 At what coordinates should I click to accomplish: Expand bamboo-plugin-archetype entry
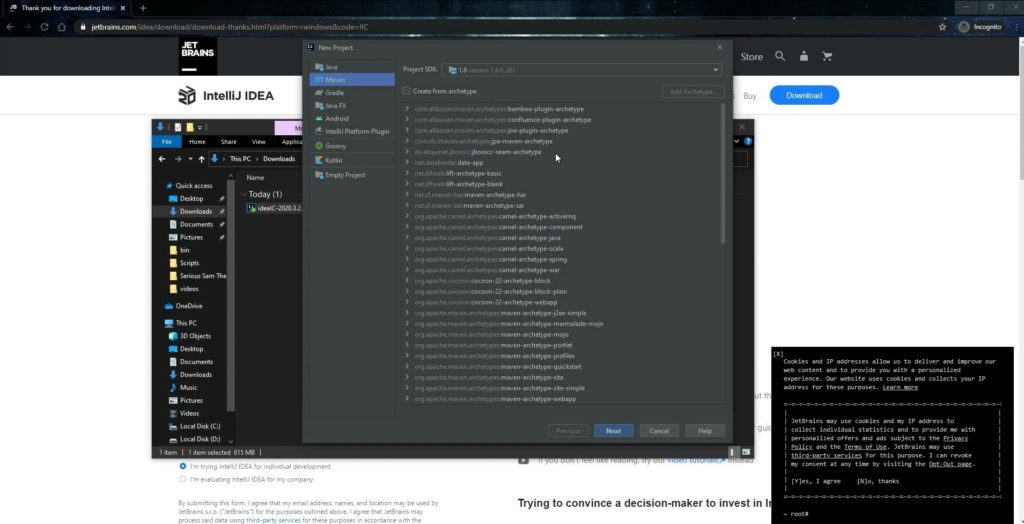click(x=407, y=109)
